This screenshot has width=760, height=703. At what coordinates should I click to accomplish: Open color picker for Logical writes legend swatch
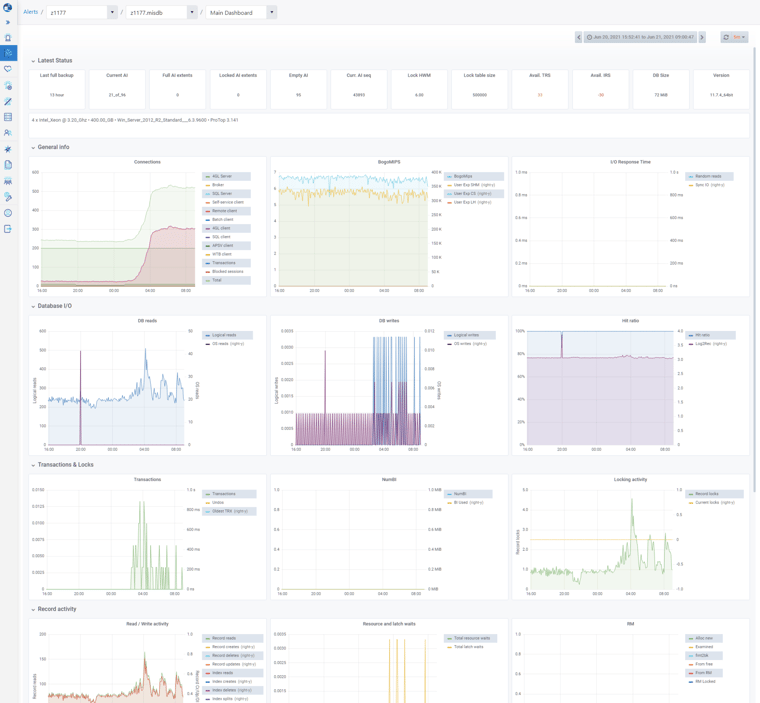pyautogui.click(x=449, y=335)
